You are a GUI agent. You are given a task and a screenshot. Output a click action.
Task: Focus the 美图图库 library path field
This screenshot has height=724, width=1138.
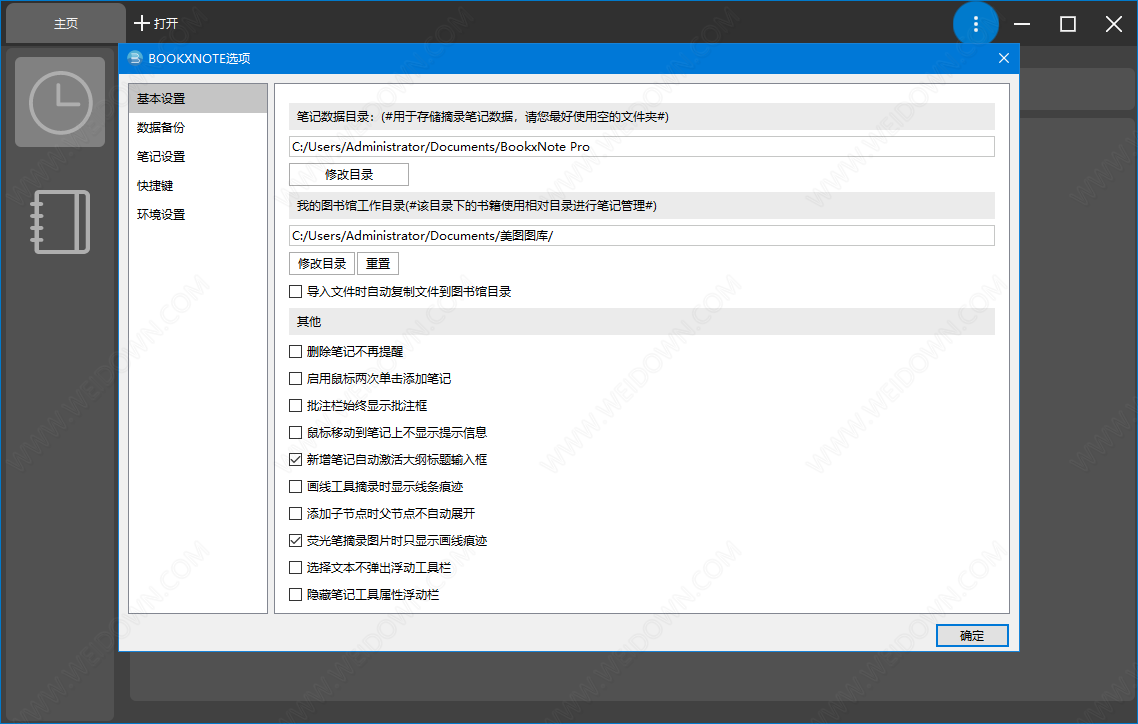tap(642, 236)
